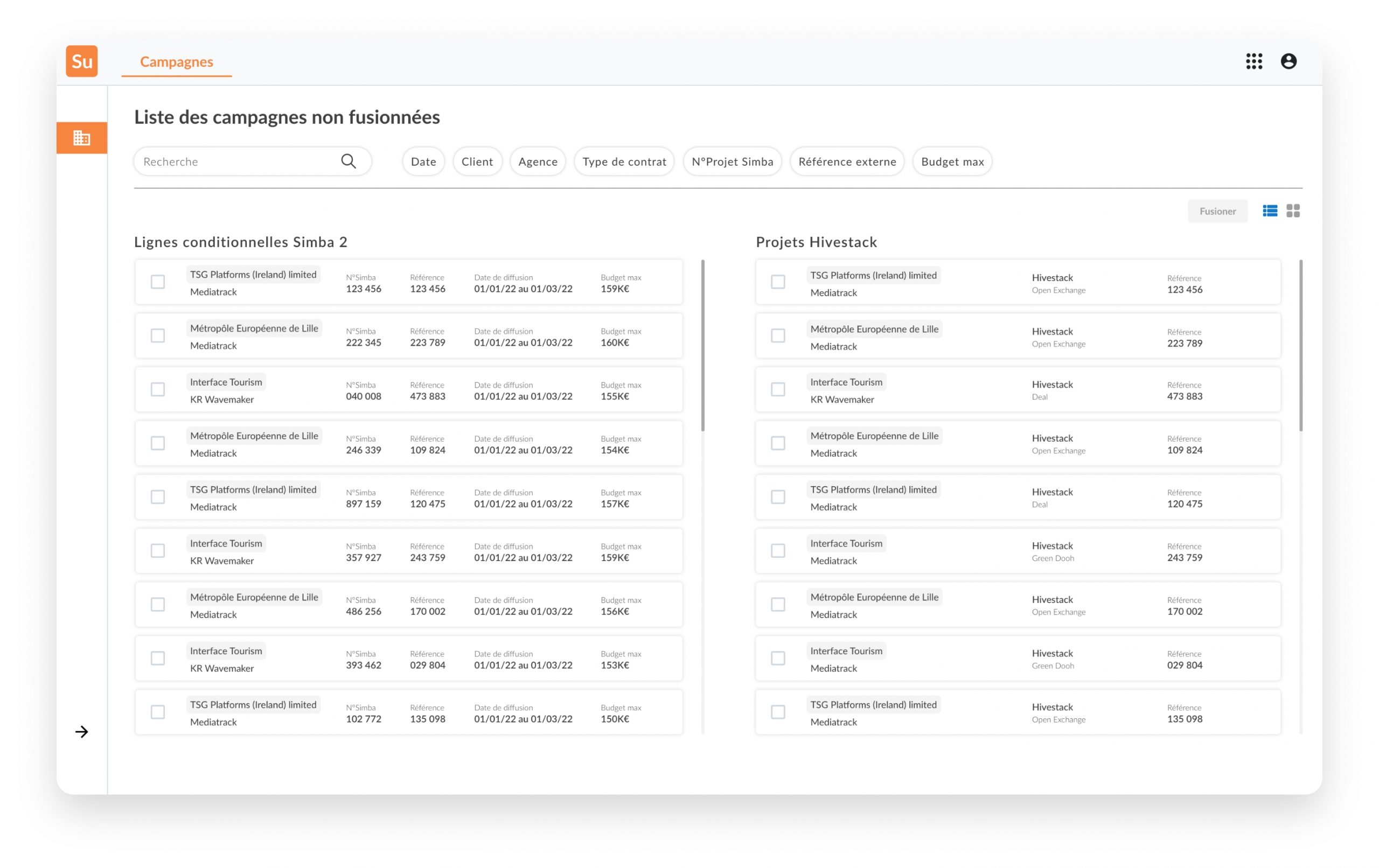Tick Simba row with budget 155K€

[157, 389]
